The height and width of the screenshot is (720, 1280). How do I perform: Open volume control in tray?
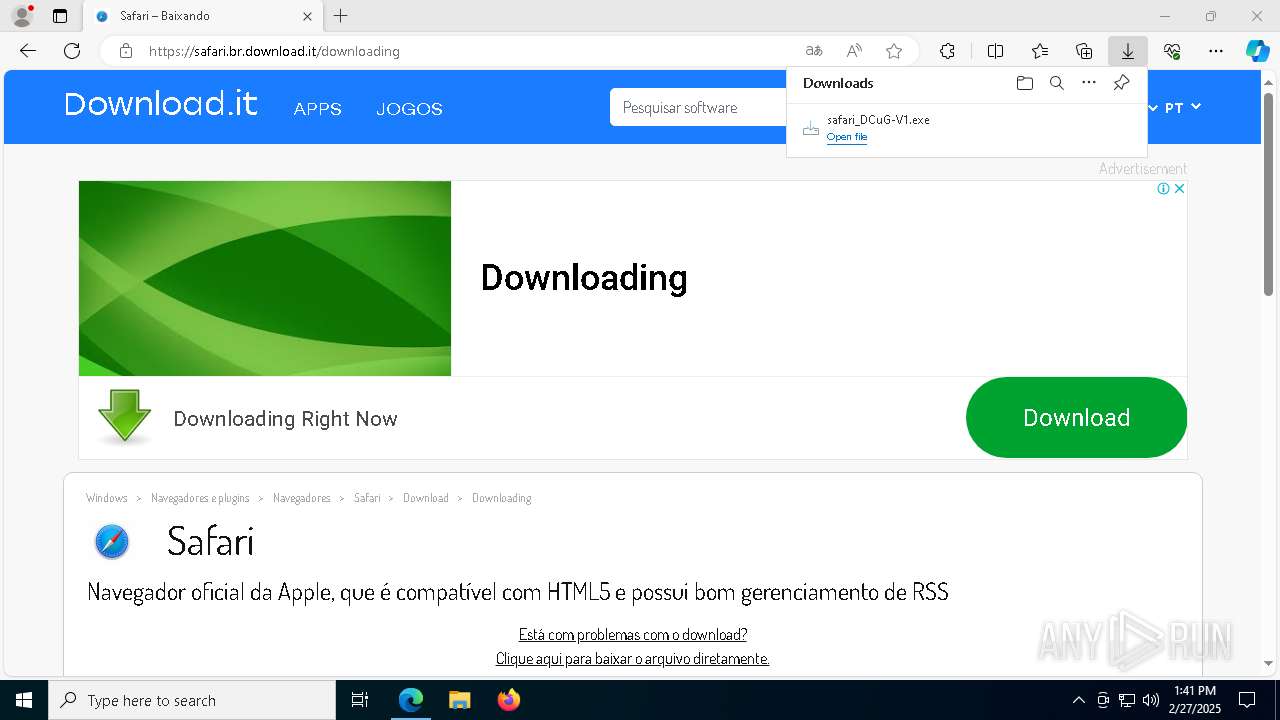click(x=1151, y=700)
